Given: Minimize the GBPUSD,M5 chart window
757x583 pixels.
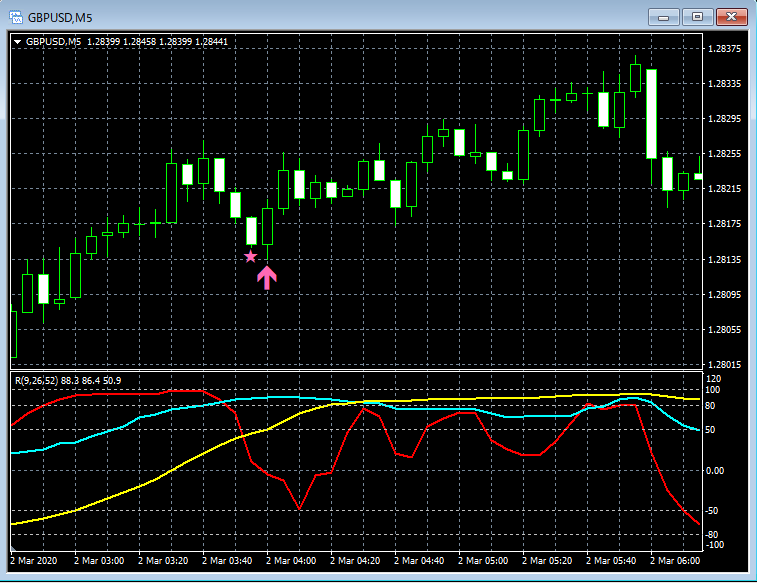Looking at the screenshot, I should pyautogui.click(x=665, y=17).
